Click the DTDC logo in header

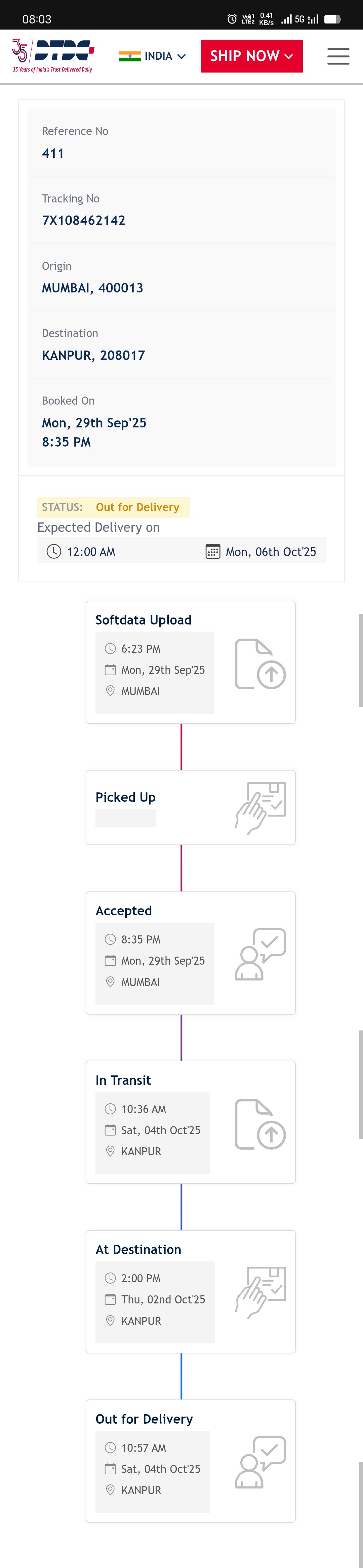53,55
